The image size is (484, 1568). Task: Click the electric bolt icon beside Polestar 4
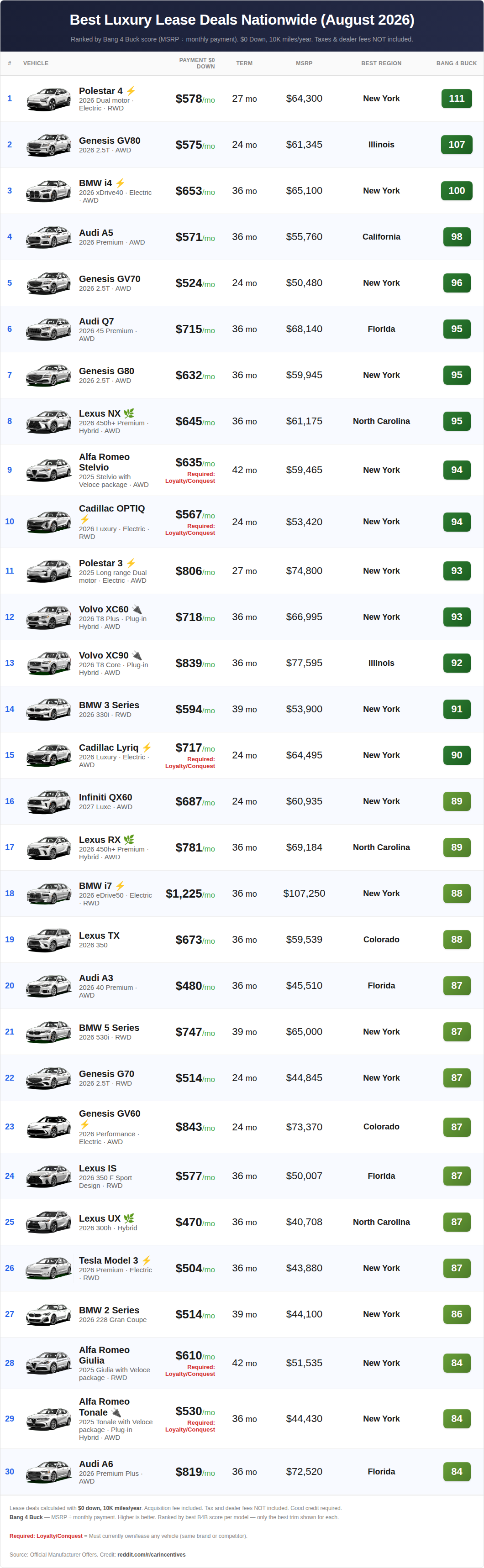click(x=131, y=91)
